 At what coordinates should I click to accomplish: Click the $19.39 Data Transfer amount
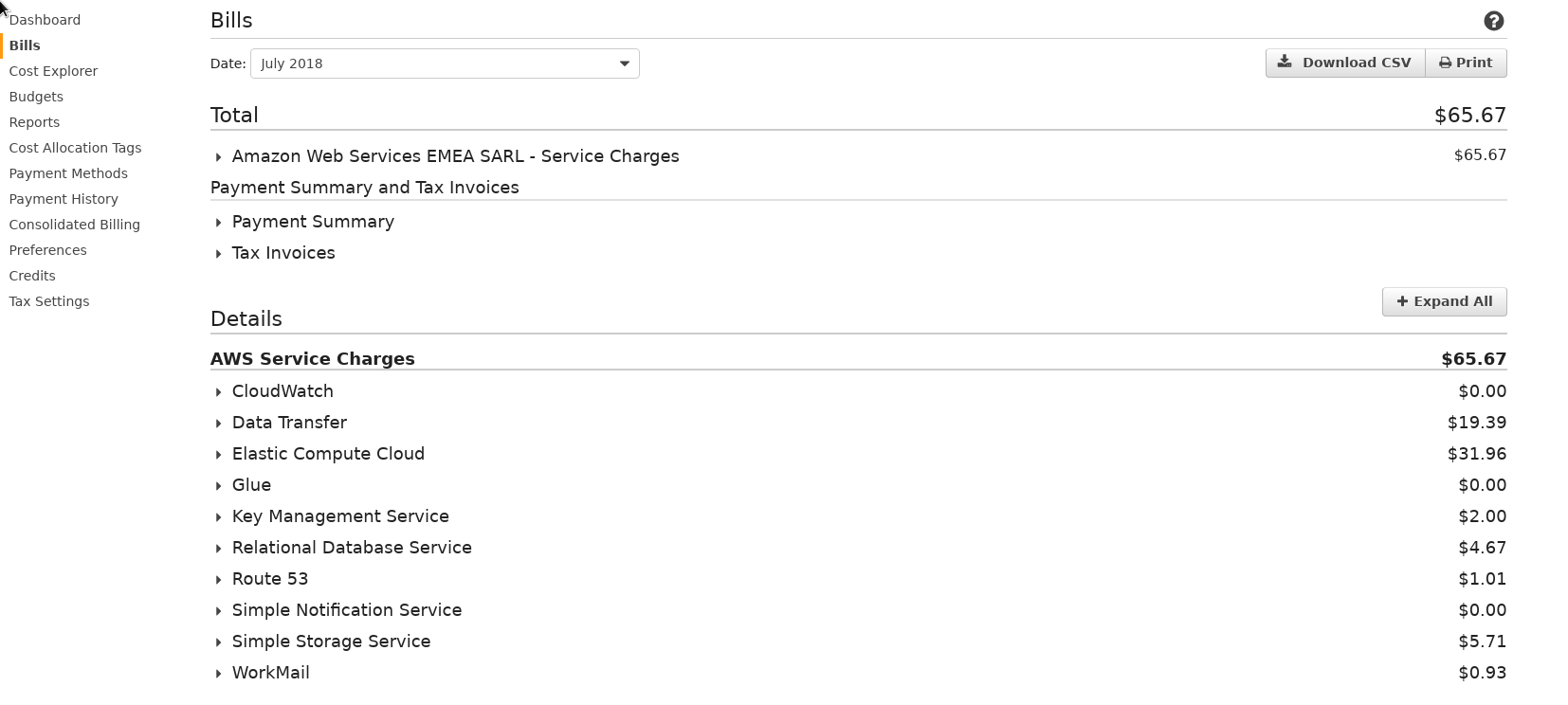click(1477, 423)
